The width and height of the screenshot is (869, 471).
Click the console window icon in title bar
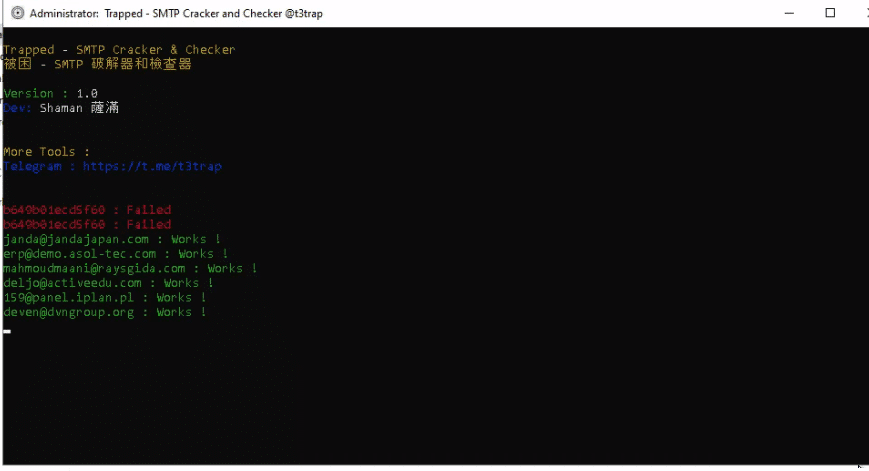point(18,13)
